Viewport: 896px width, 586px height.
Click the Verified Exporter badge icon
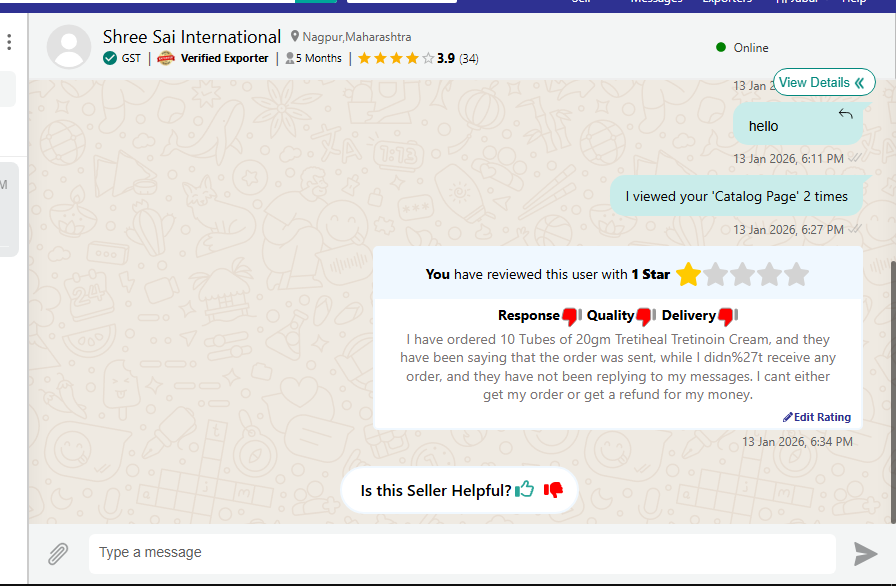coord(166,58)
